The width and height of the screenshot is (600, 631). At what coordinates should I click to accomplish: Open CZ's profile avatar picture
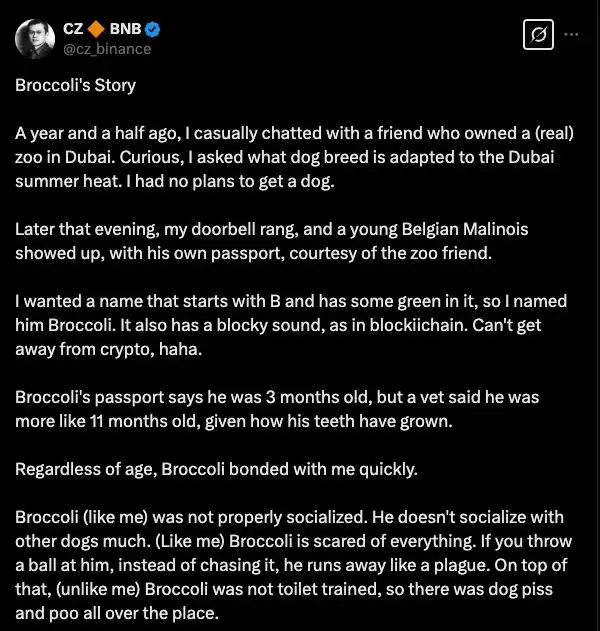click(x=35, y=37)
